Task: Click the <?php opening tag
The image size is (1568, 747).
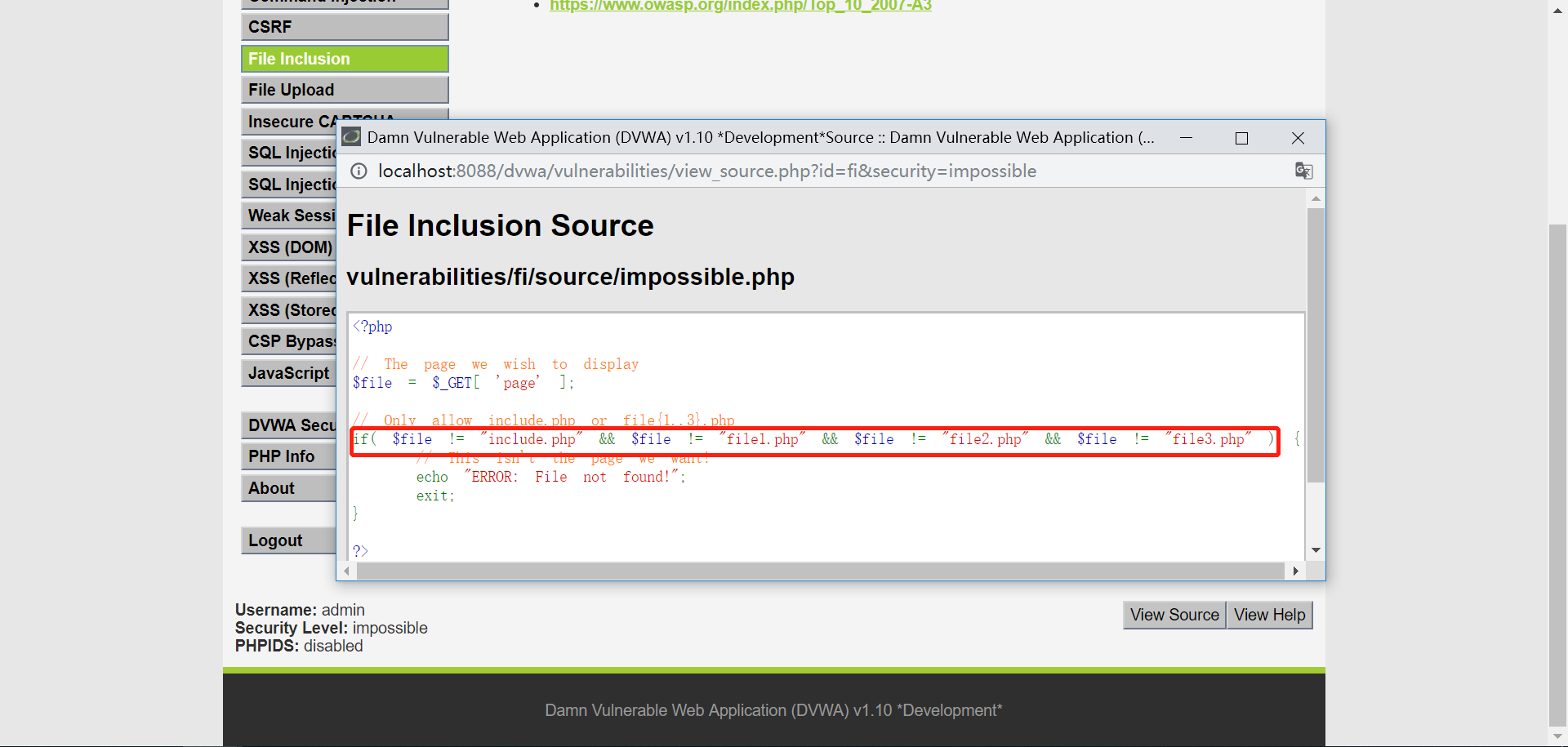Action: (x=372, y=327)
